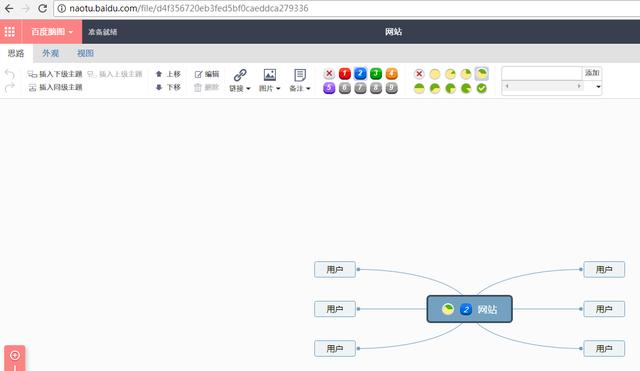Select the central 网站 node

coord(469,309)
